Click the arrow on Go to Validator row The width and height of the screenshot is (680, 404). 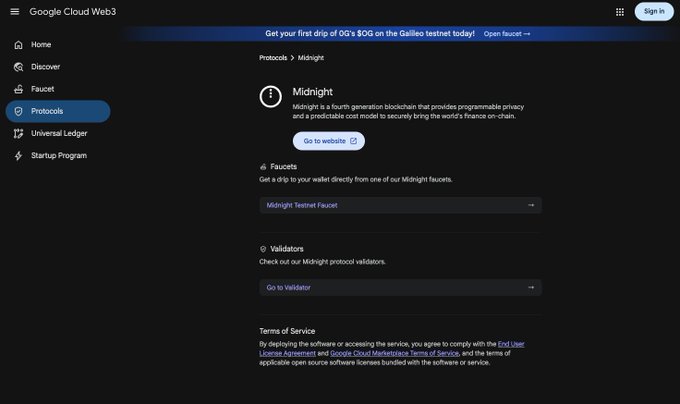531,287
